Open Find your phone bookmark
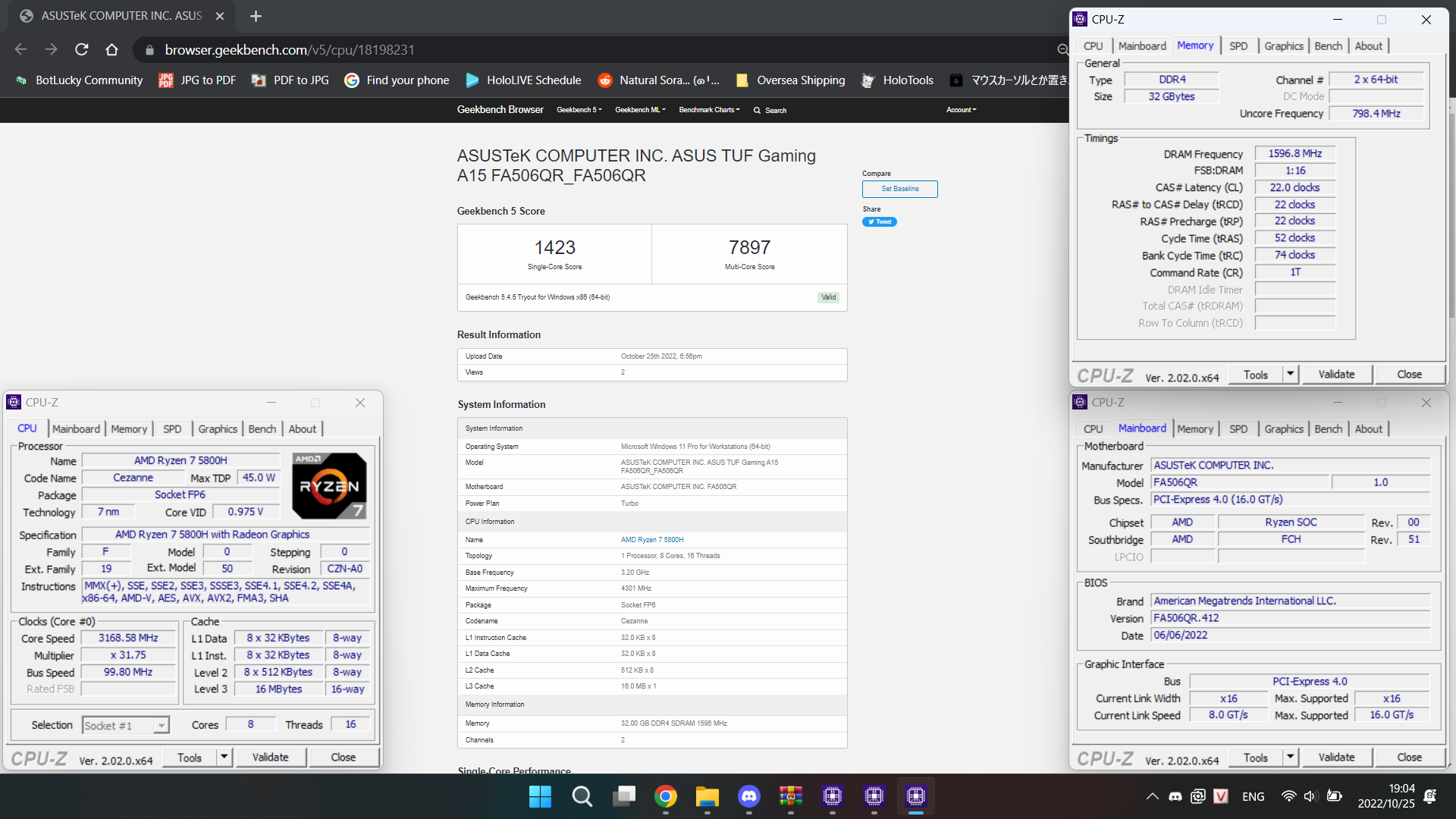This screenshot has width=1456, height=819. tap(397, 80)
